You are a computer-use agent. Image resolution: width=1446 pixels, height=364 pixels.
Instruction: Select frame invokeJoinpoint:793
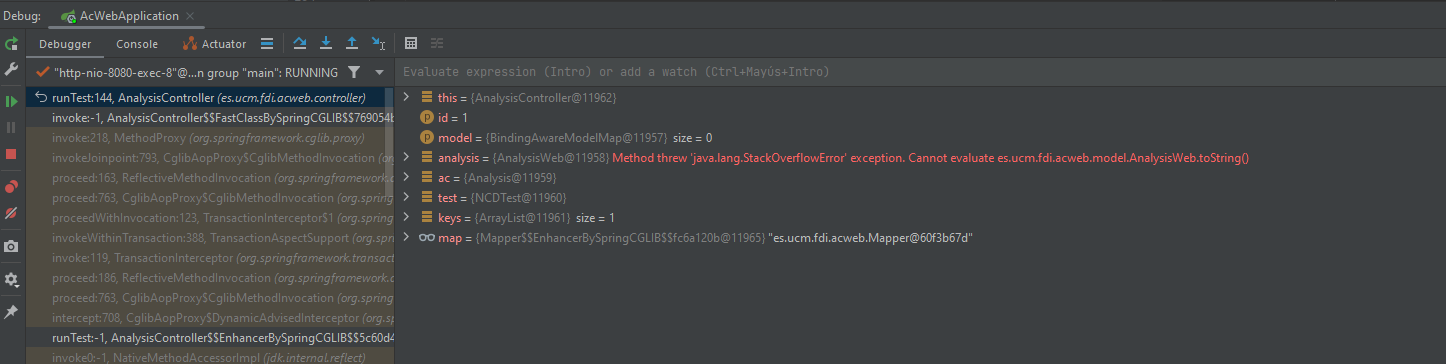(x=211, y=158)
